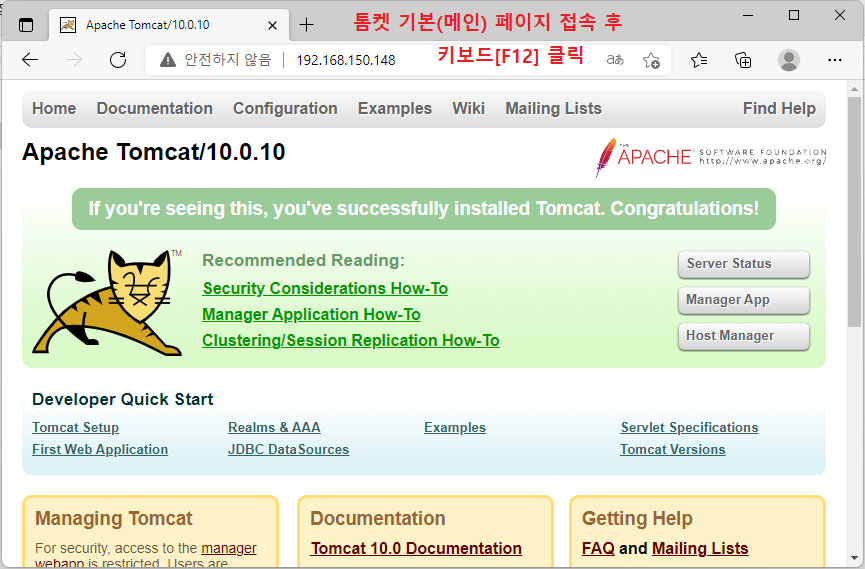Click the Developer Quick Start heading
This screenshot has height=569, width=865.
pos(122,399)
